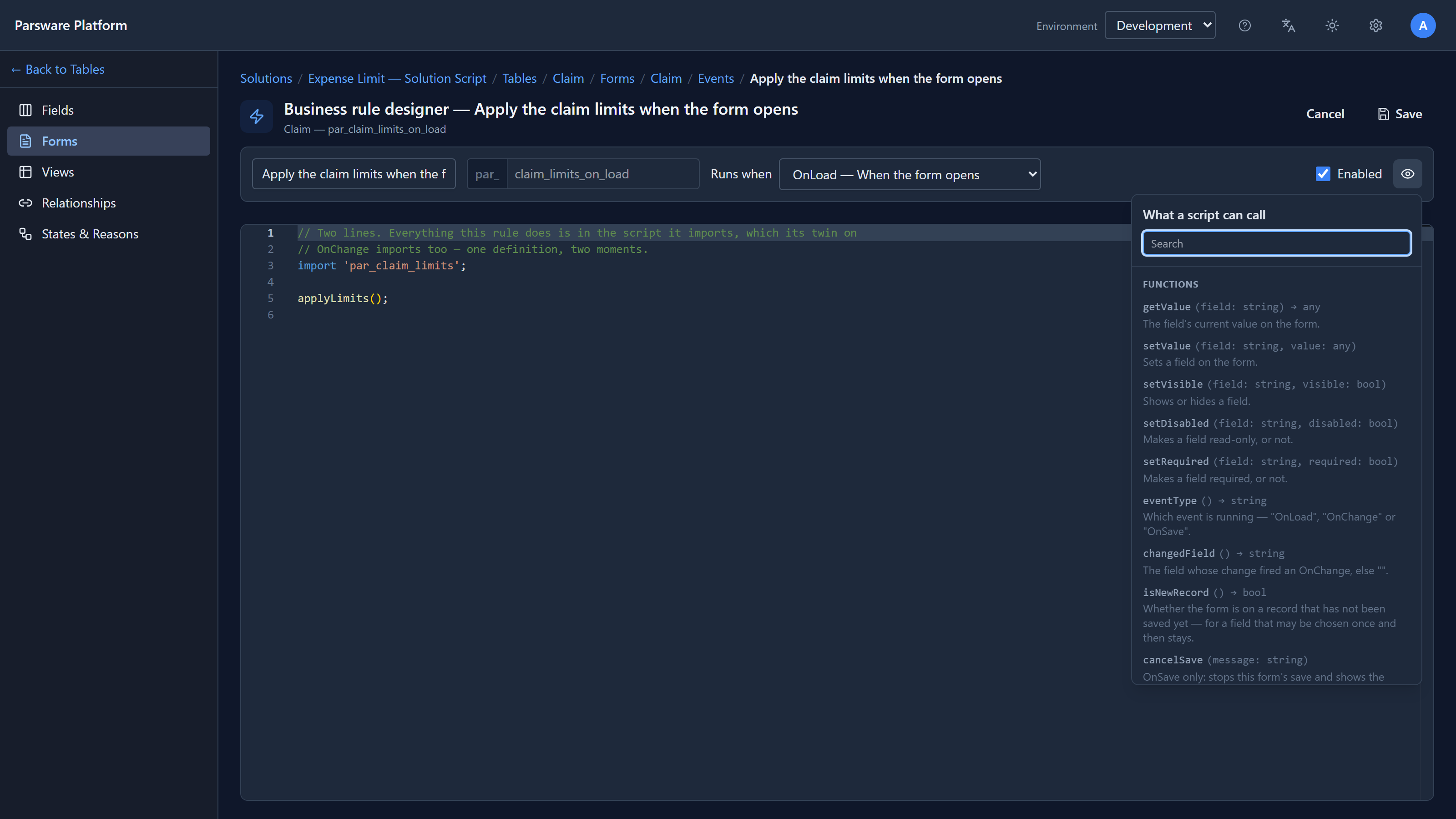
Task: Open Expense Limit — Solution Script breadcrumb
Action: click(x=397, y=79)
